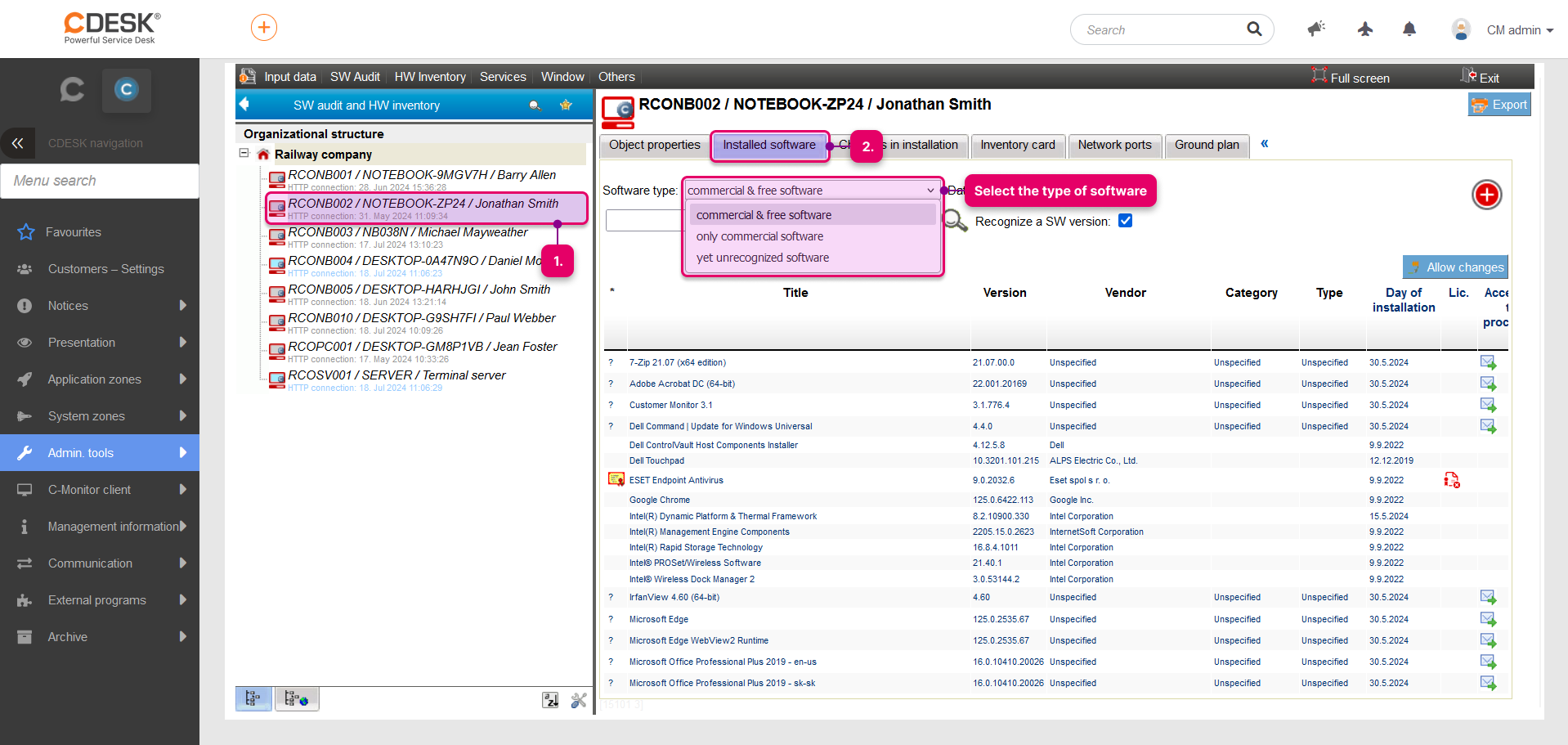Screen dimensions: 1568x745
Task: Click the Favourites star icon
Action: click(x=26, y=232)
